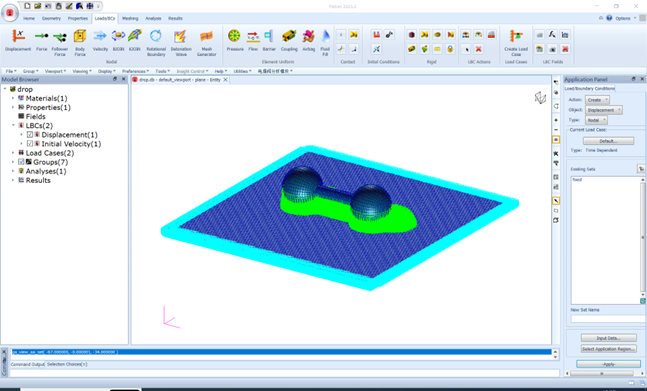This screenshot has width=647, height=391.
Task: Click the Existing Sets list scrollbar
Action: coord(642,237)
